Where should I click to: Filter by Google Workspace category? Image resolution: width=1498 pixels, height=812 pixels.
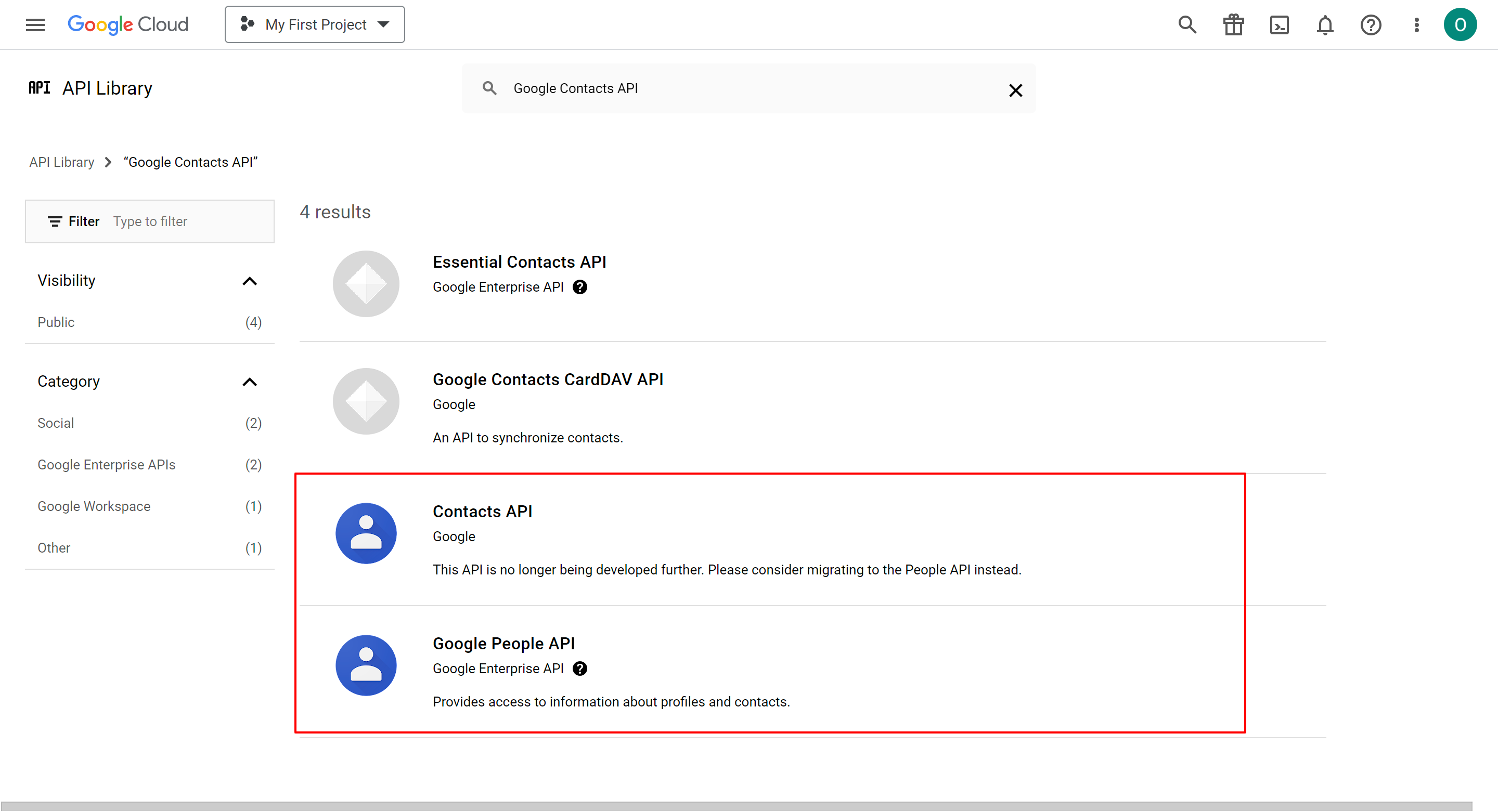[149, 506]
